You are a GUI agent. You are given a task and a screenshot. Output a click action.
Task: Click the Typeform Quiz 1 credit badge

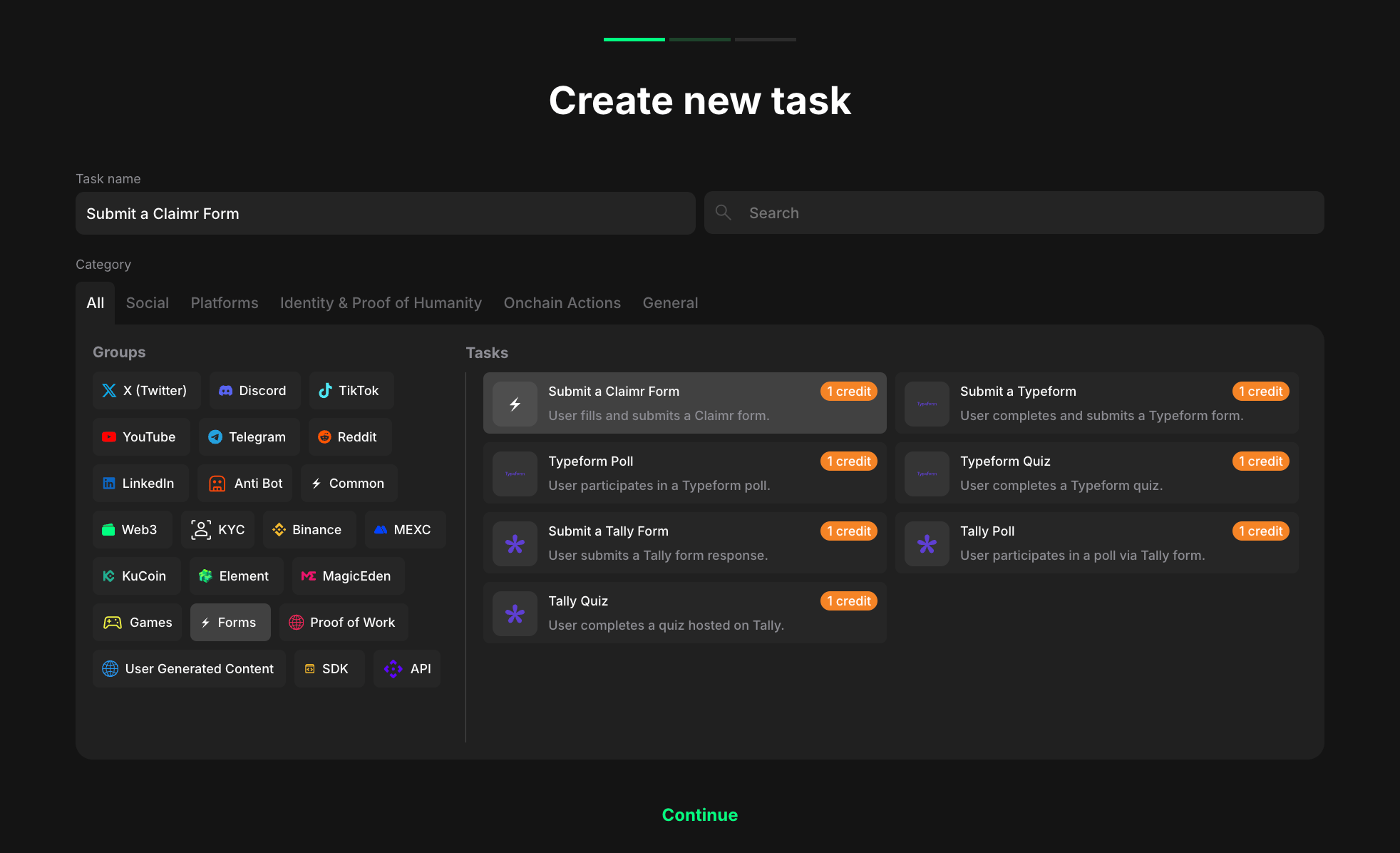(x=1260, y=461)
